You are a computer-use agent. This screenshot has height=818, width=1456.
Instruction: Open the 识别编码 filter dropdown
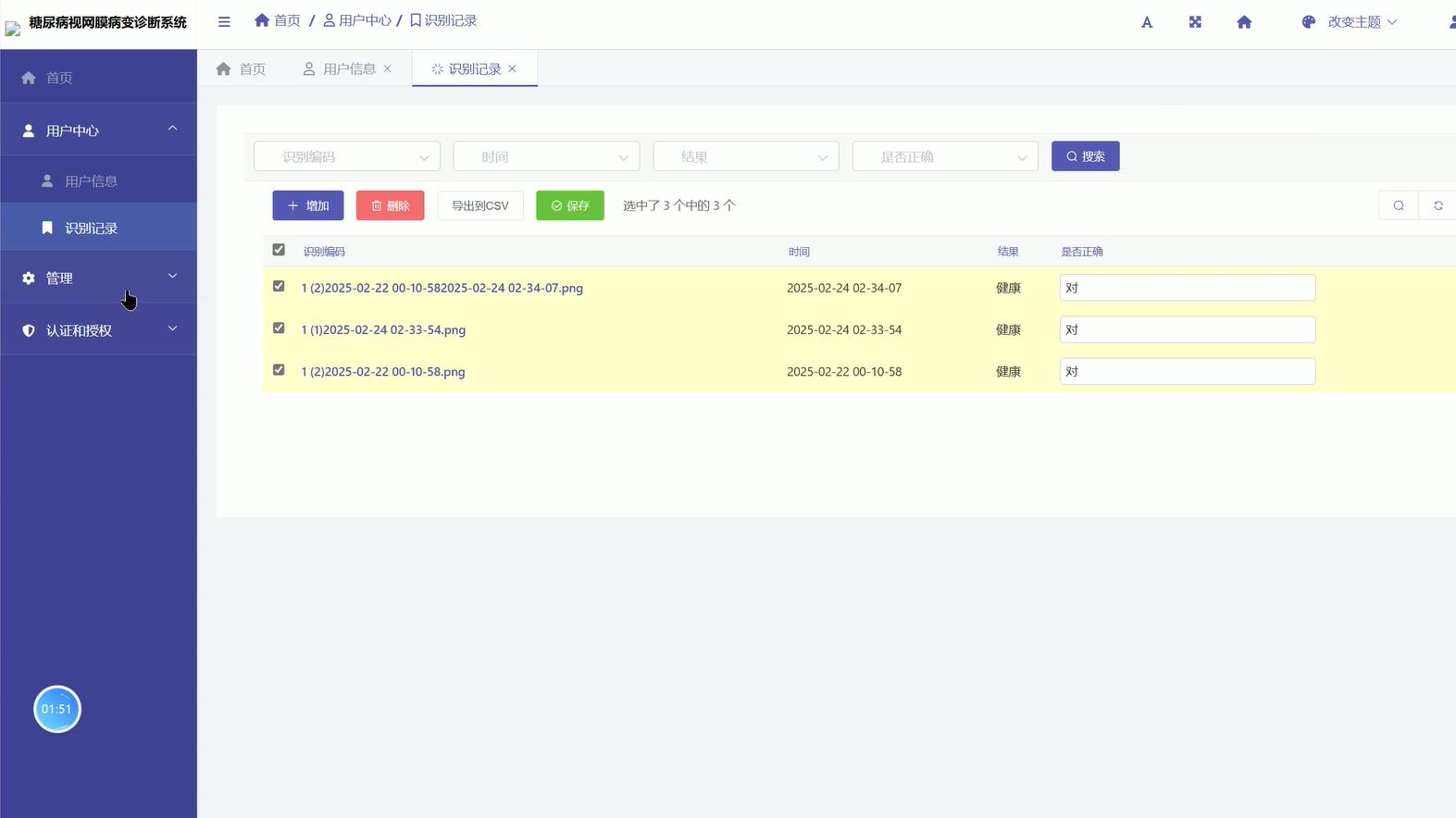pyautogui.click(x=347, y=156)
